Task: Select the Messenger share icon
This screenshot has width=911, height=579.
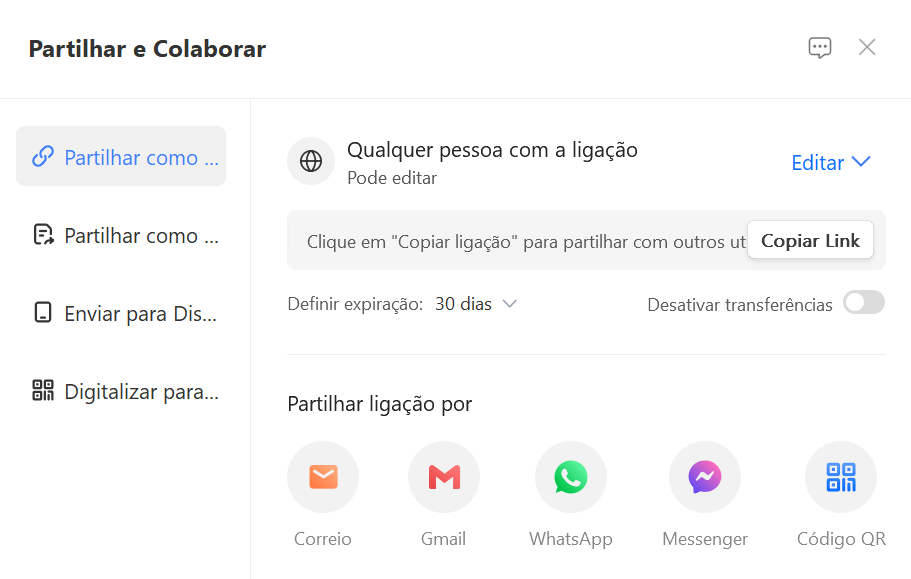Action: [704, 477]
